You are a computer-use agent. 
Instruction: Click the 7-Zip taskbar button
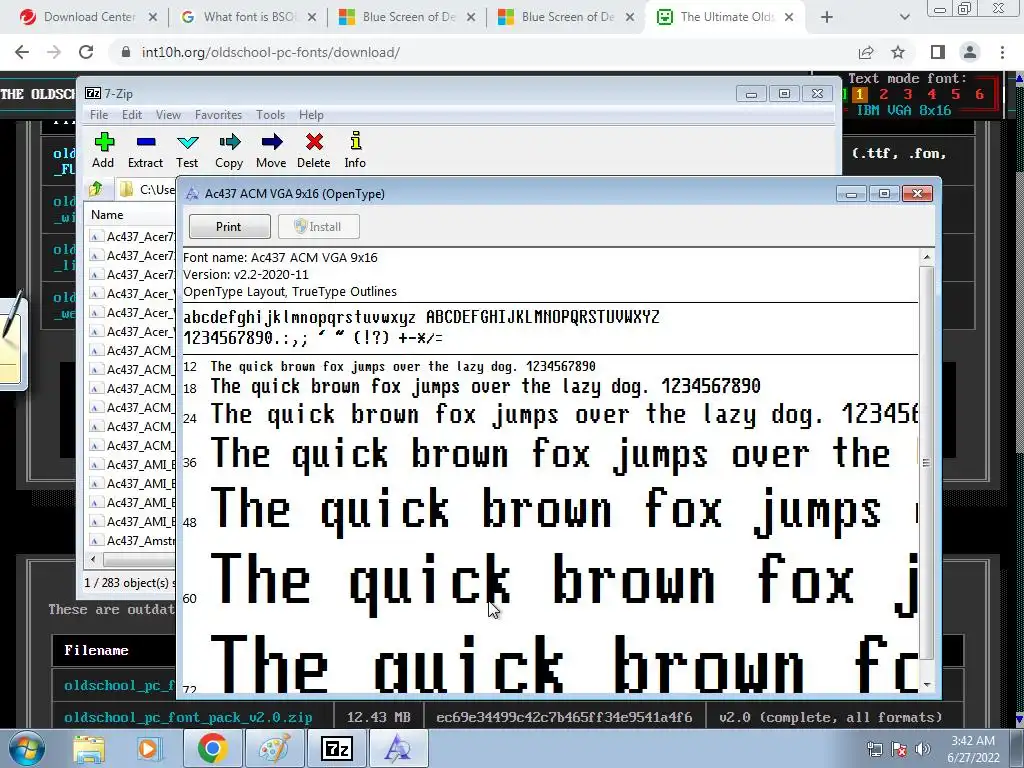click(337, 749)
